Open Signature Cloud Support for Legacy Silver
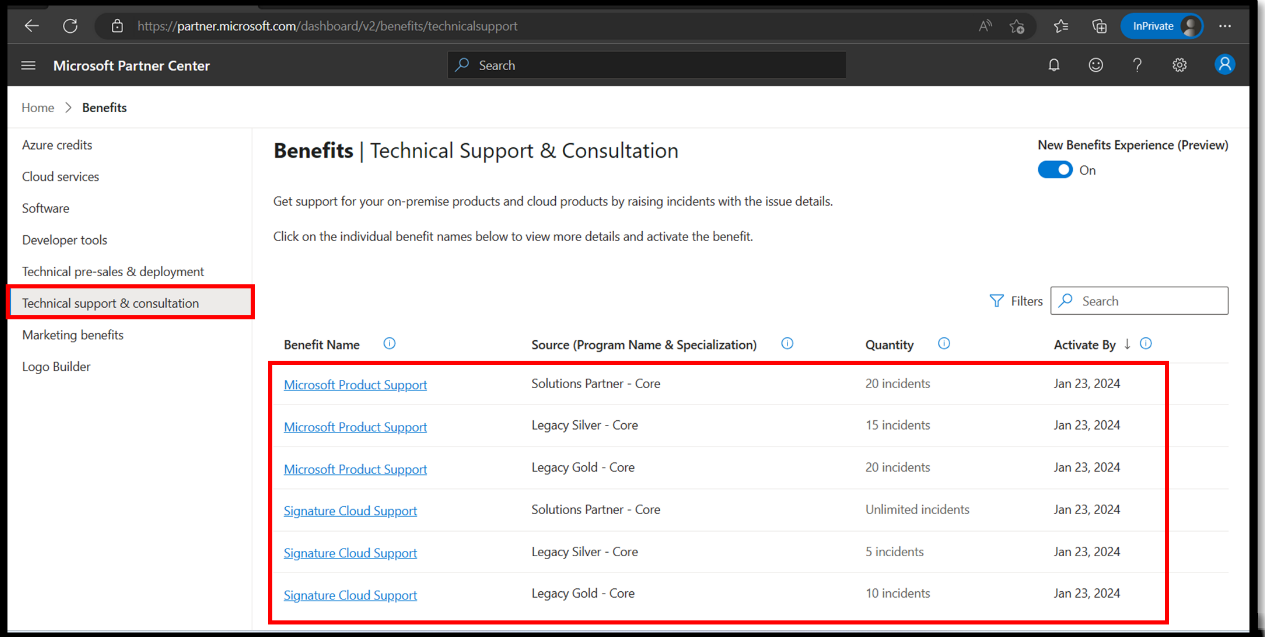This screenshot has height=637, width=1265. point(350,553)
